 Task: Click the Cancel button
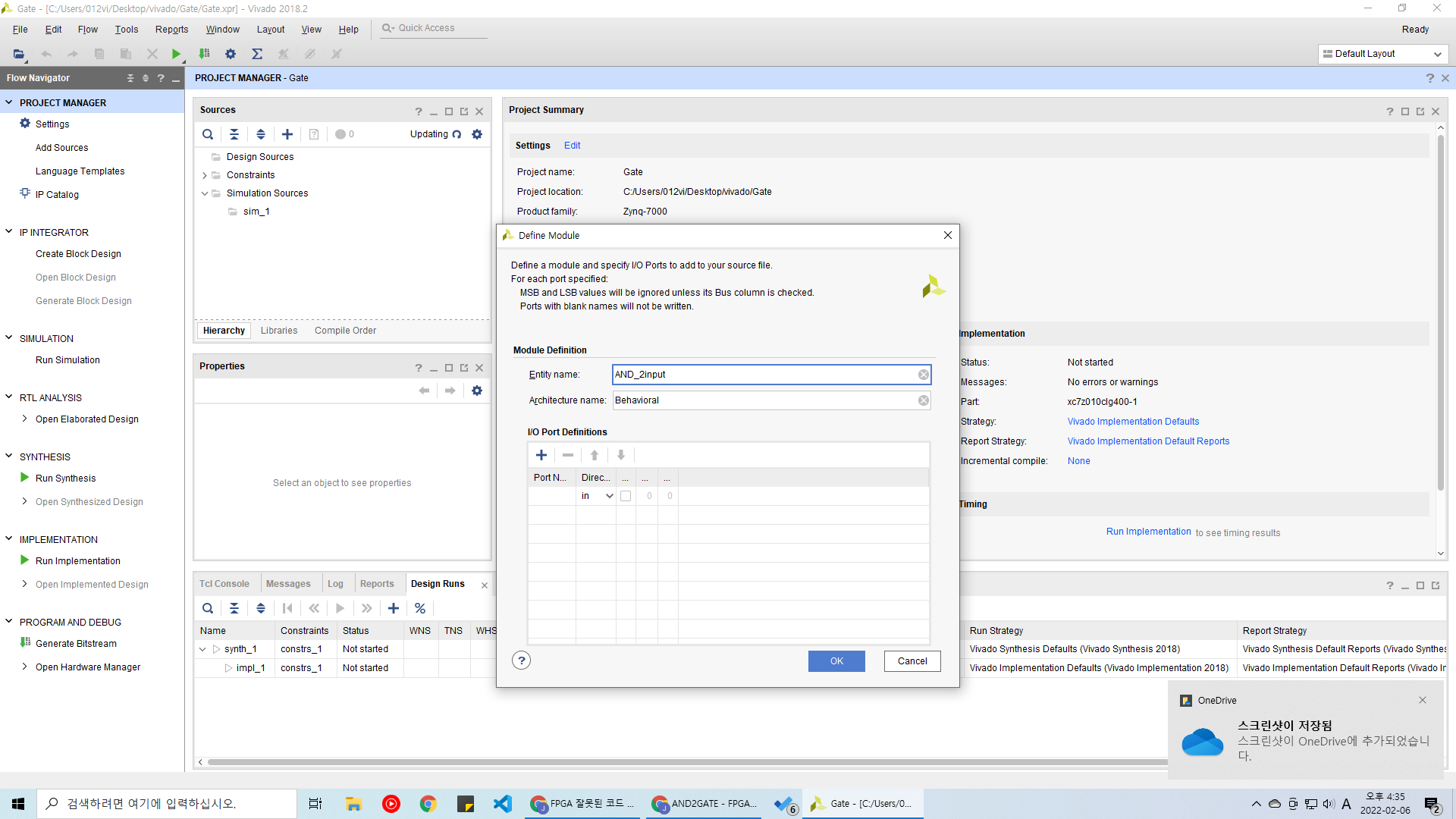[x=912, y=661]
